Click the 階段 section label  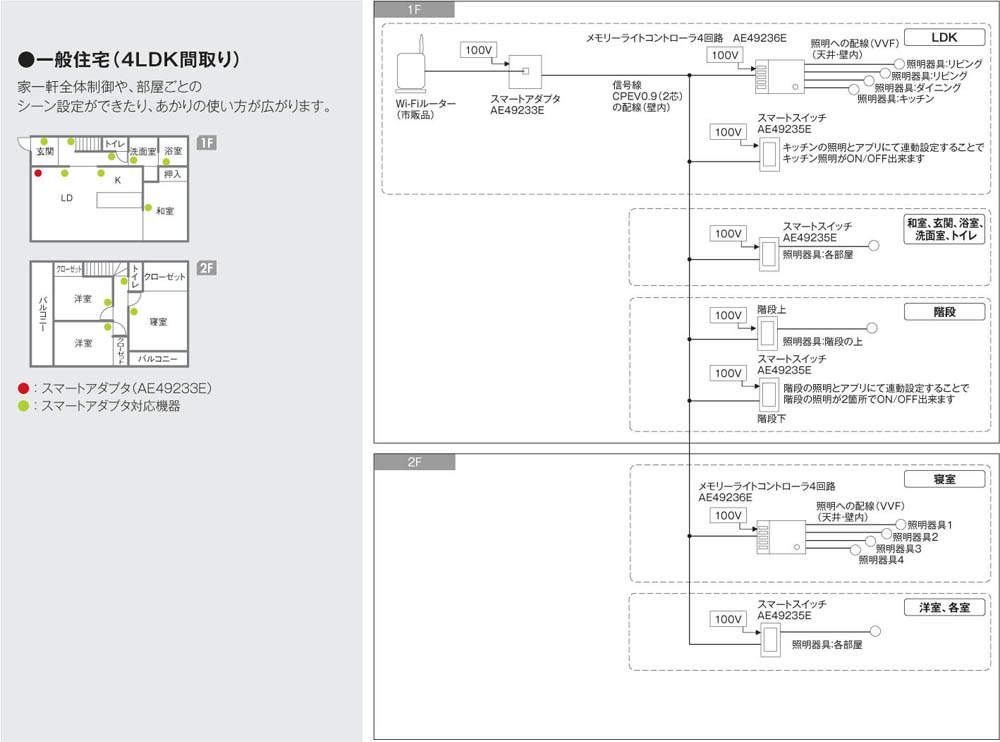click(945, 312)
